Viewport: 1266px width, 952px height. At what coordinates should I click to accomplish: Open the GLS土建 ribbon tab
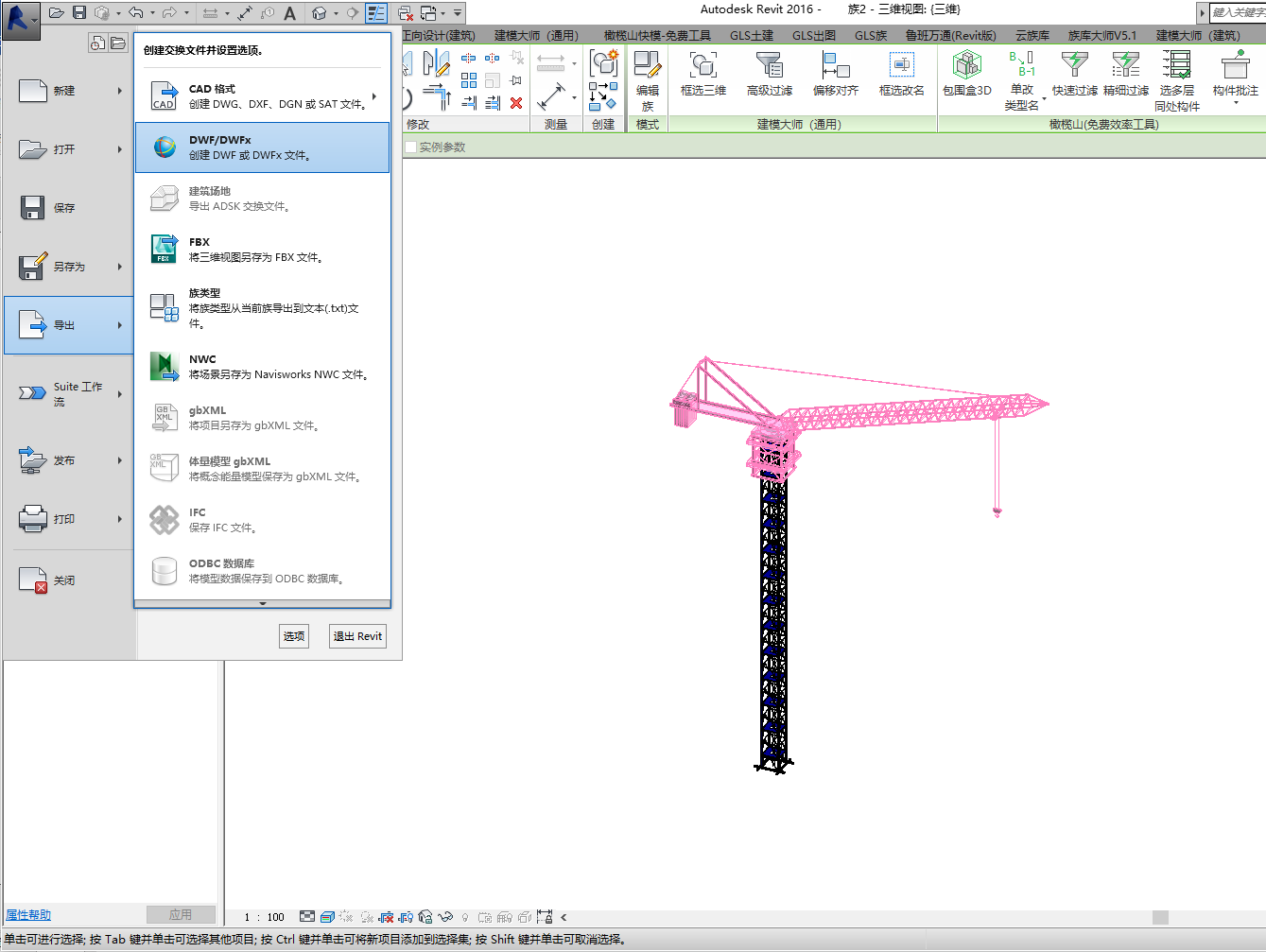coord(752,36)
